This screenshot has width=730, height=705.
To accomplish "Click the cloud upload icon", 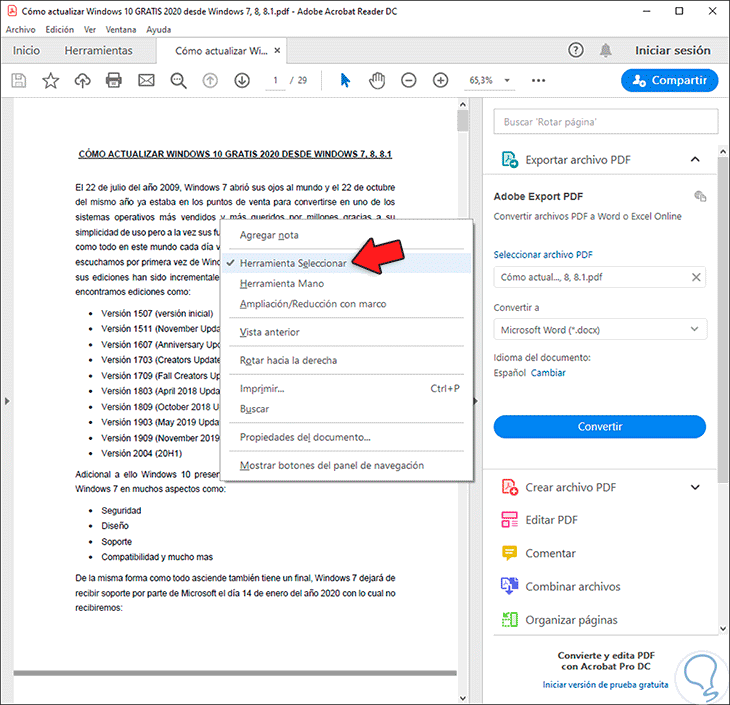I will coord(82,81).
